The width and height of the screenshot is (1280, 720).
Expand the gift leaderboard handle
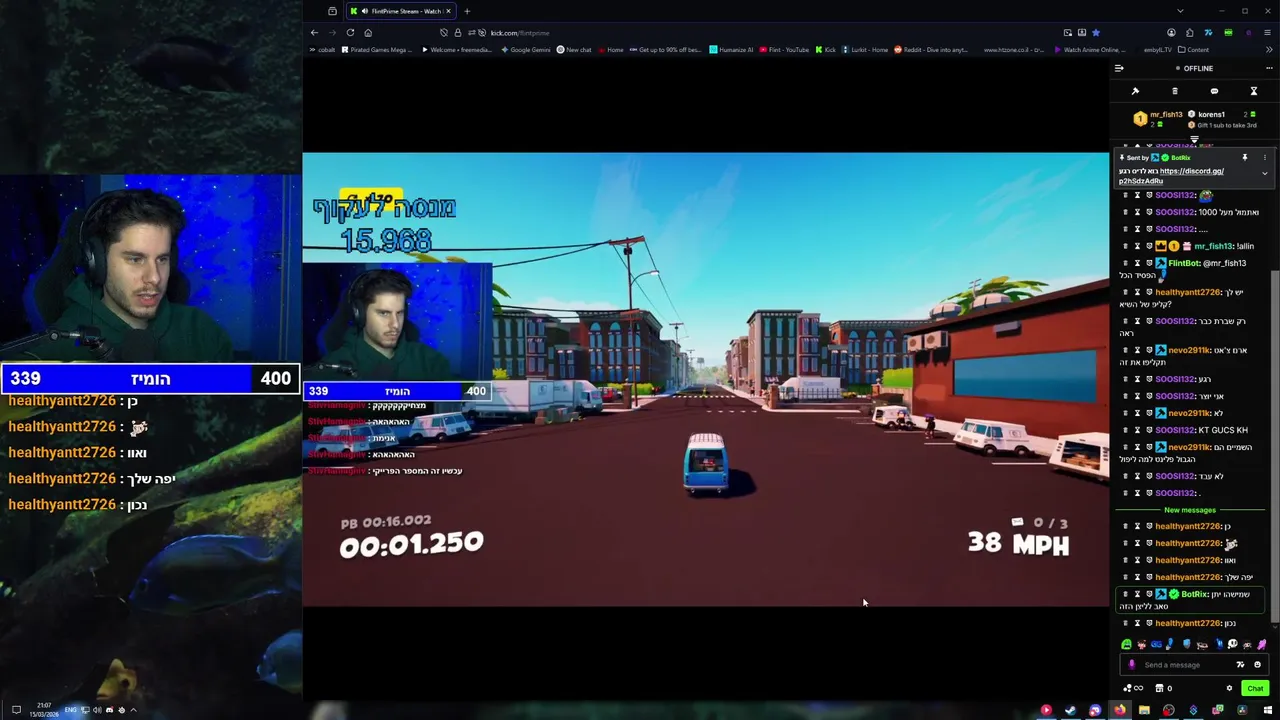(x=1194, y=139)
